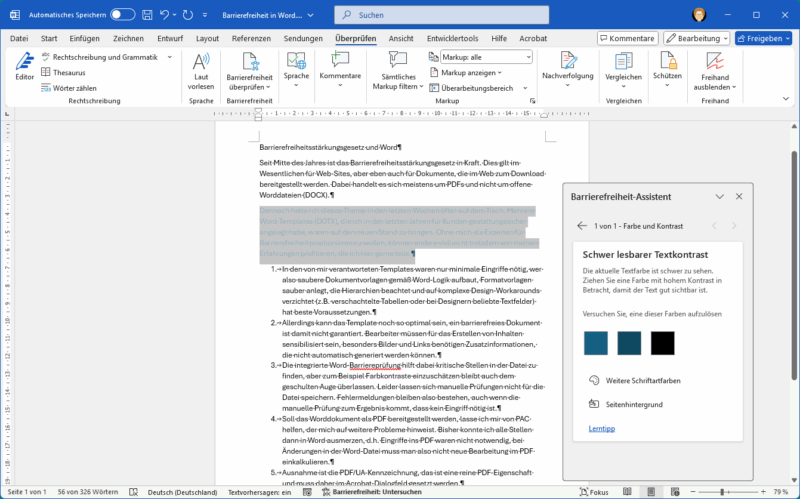The height and width of the screenshot is (499, 800).
Task: Click the Vergleichen compare icon
Action: click(x=623, y=61)
